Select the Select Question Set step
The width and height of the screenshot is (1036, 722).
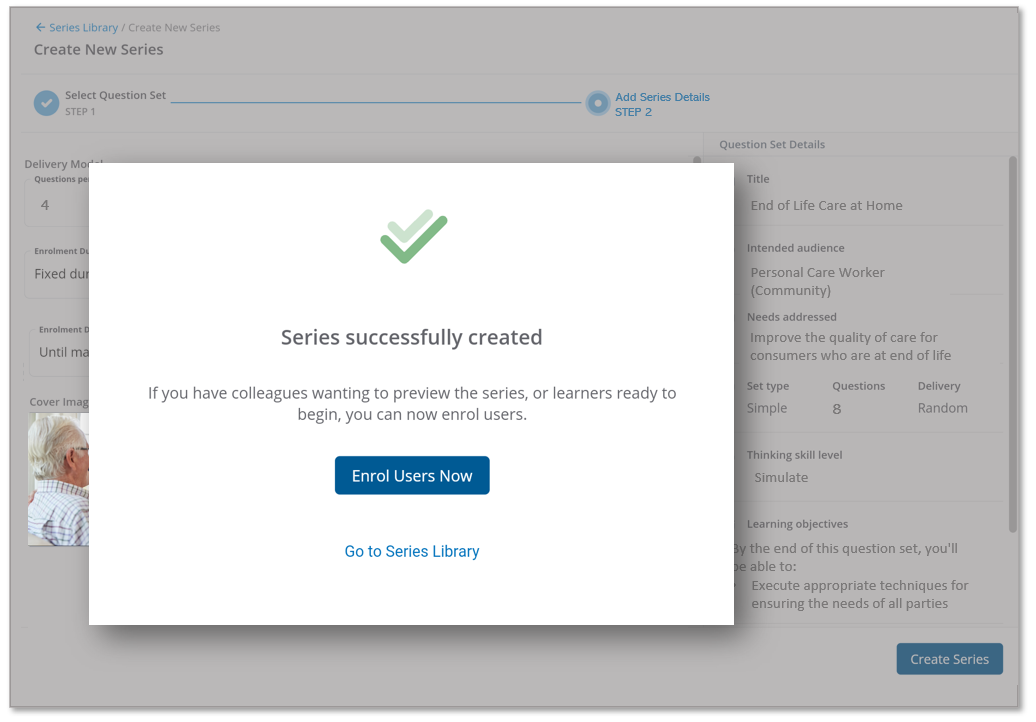tap(115, 96)
